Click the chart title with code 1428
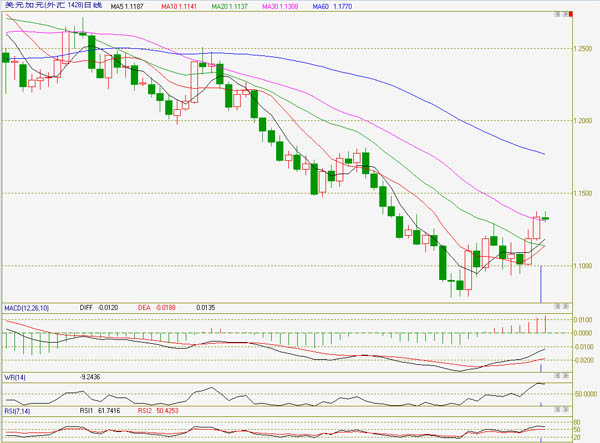The width and height of the screenshot is (600, 443). (53, 5)
